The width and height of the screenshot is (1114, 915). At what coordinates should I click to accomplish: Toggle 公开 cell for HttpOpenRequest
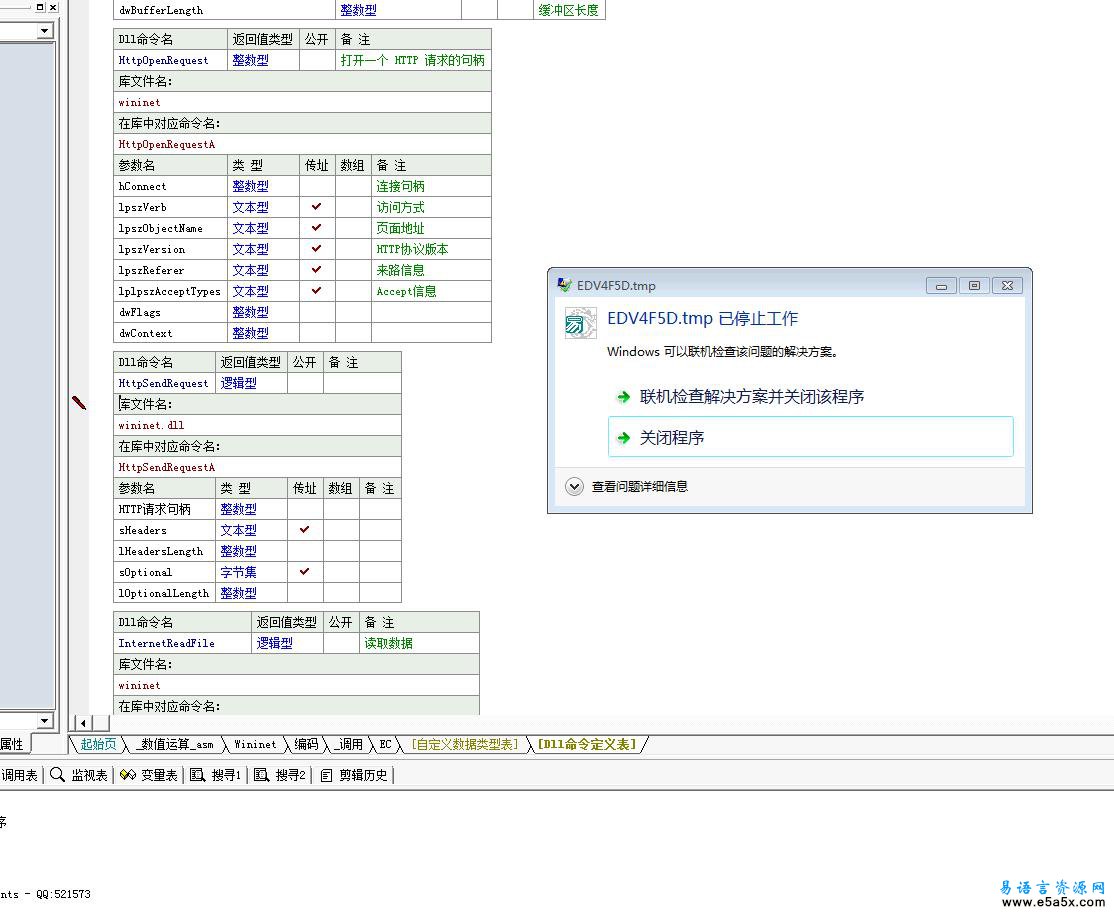(317, 60)
